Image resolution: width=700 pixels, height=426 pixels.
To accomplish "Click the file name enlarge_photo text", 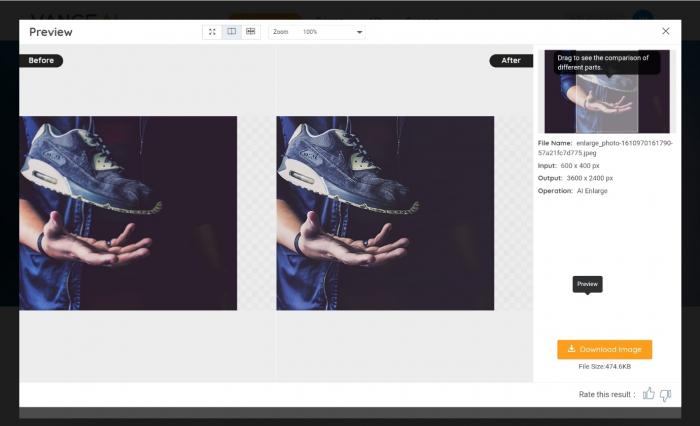I will (x=605, y=148).
